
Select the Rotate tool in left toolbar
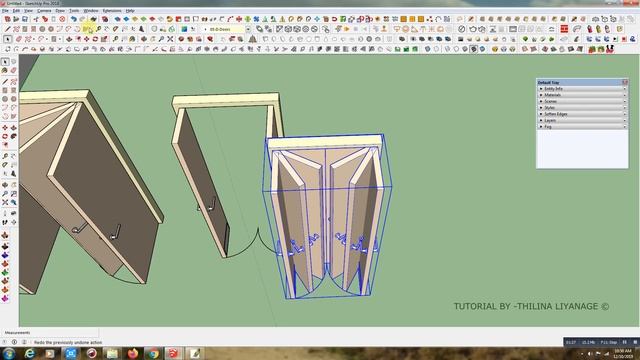pyautogui.click(x=5, y=136)
